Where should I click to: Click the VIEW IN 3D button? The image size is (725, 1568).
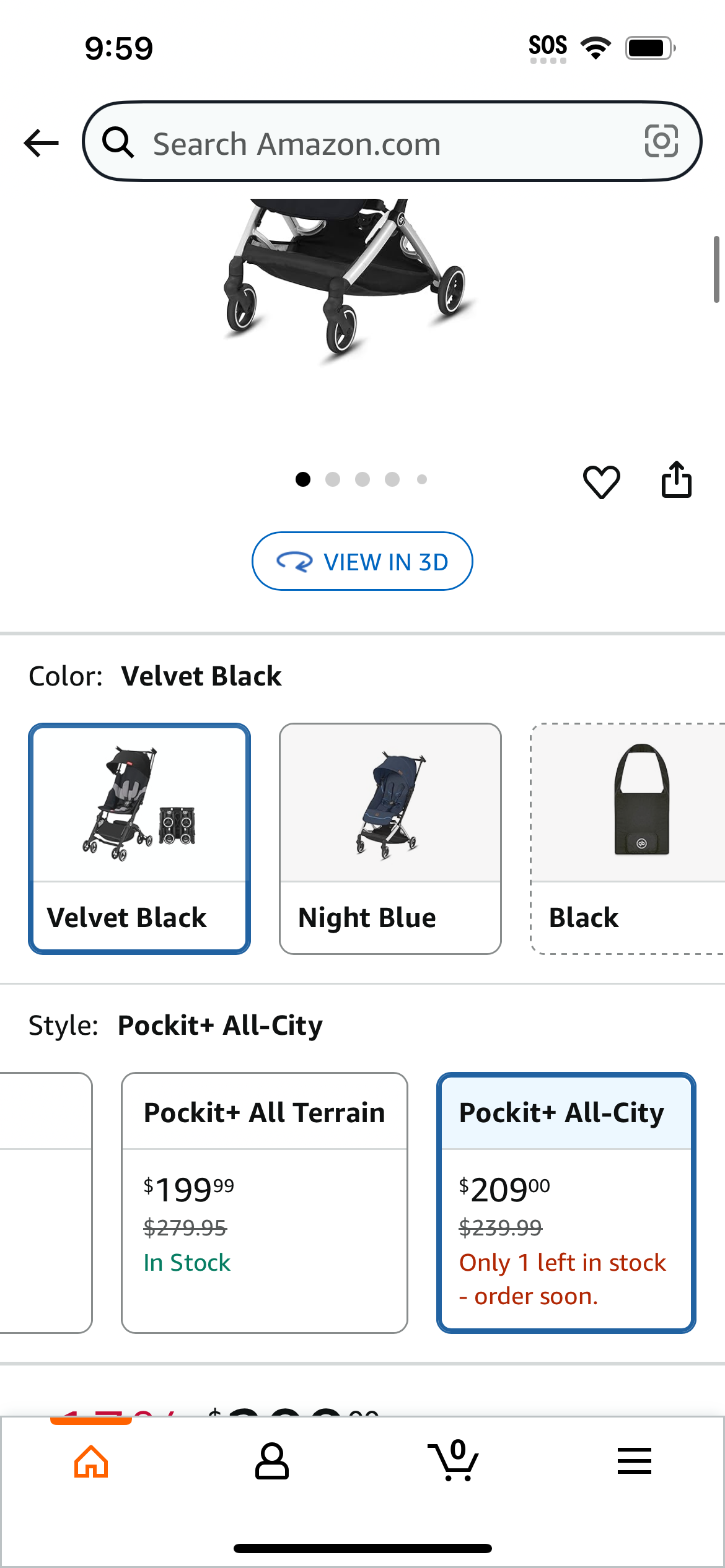pos(362,561)
